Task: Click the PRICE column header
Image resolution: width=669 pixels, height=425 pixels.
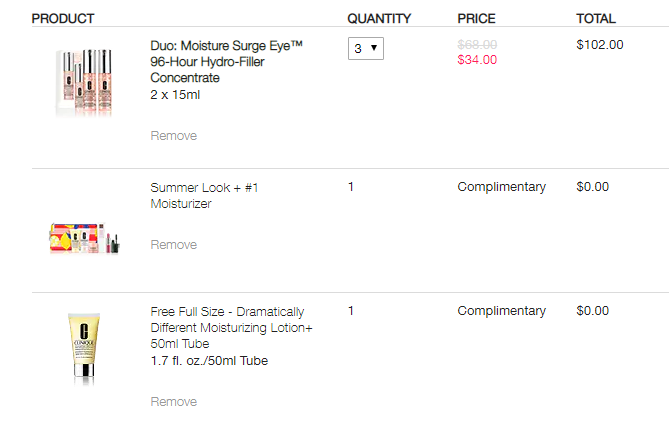Action: (x=476, y=18)
